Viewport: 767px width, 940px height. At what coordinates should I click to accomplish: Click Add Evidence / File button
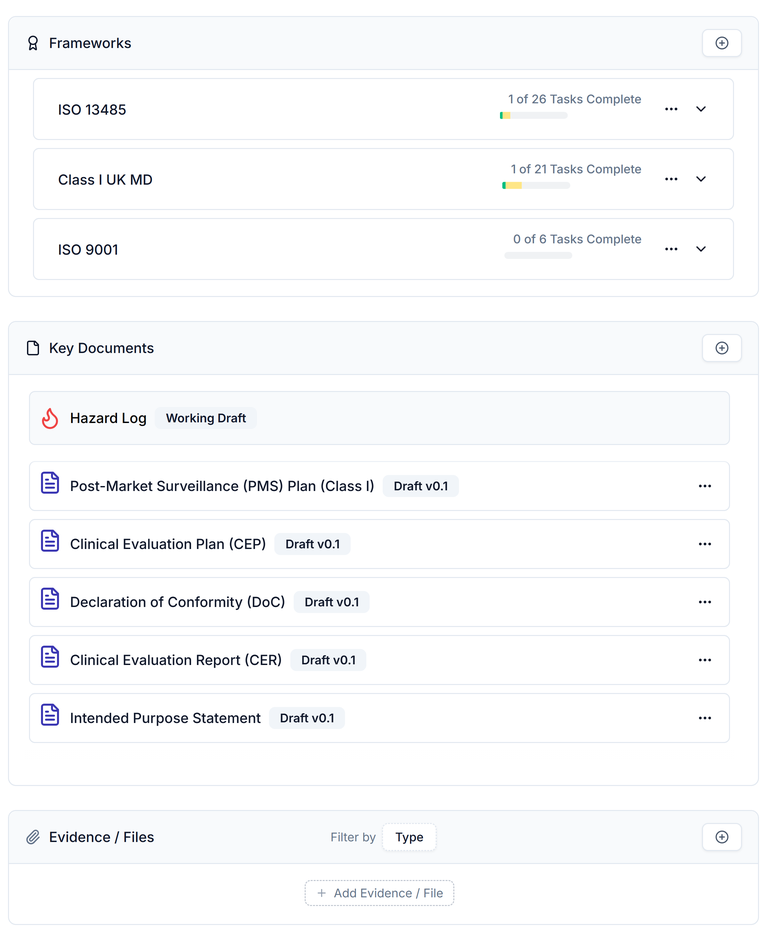pos(379,893)
